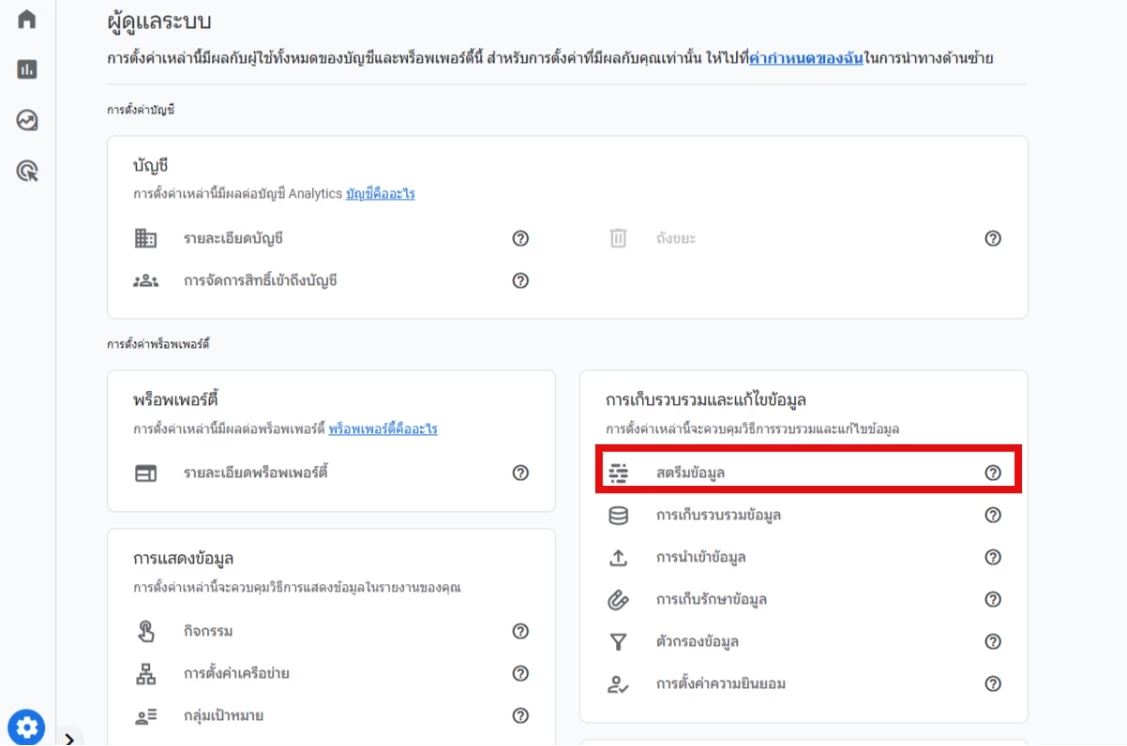The height and width of the screenshot is (746, 1127).
Task: Open กิจกรรม events setting
Action: pyautogui.click(x=208, y=631)
